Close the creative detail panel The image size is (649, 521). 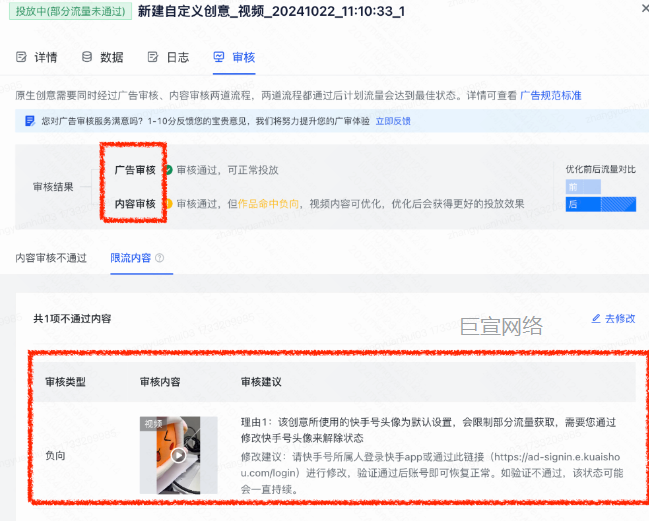click(645, 8)
